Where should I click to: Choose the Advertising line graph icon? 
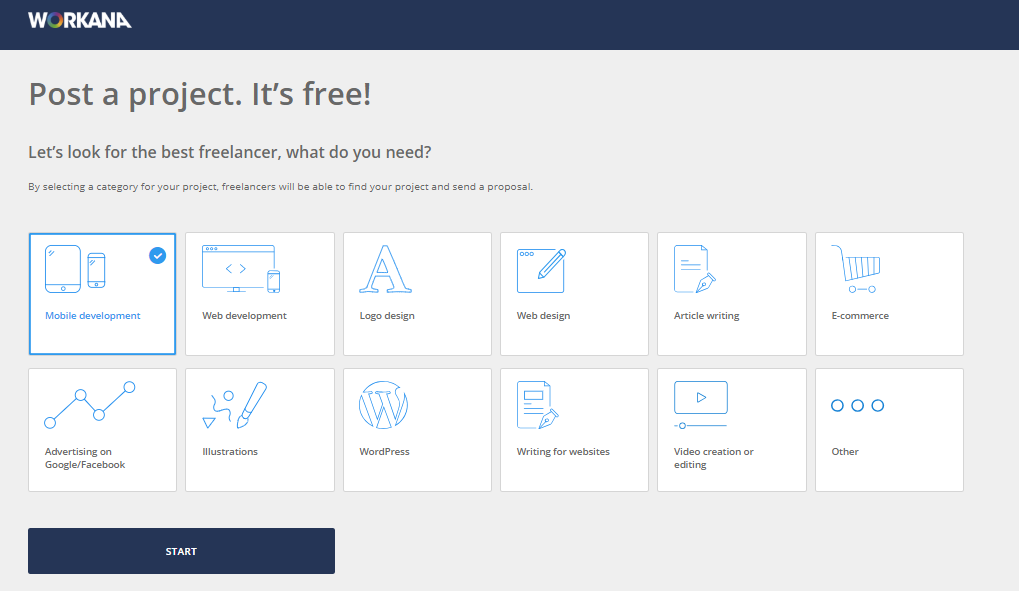tap(90, 404)
